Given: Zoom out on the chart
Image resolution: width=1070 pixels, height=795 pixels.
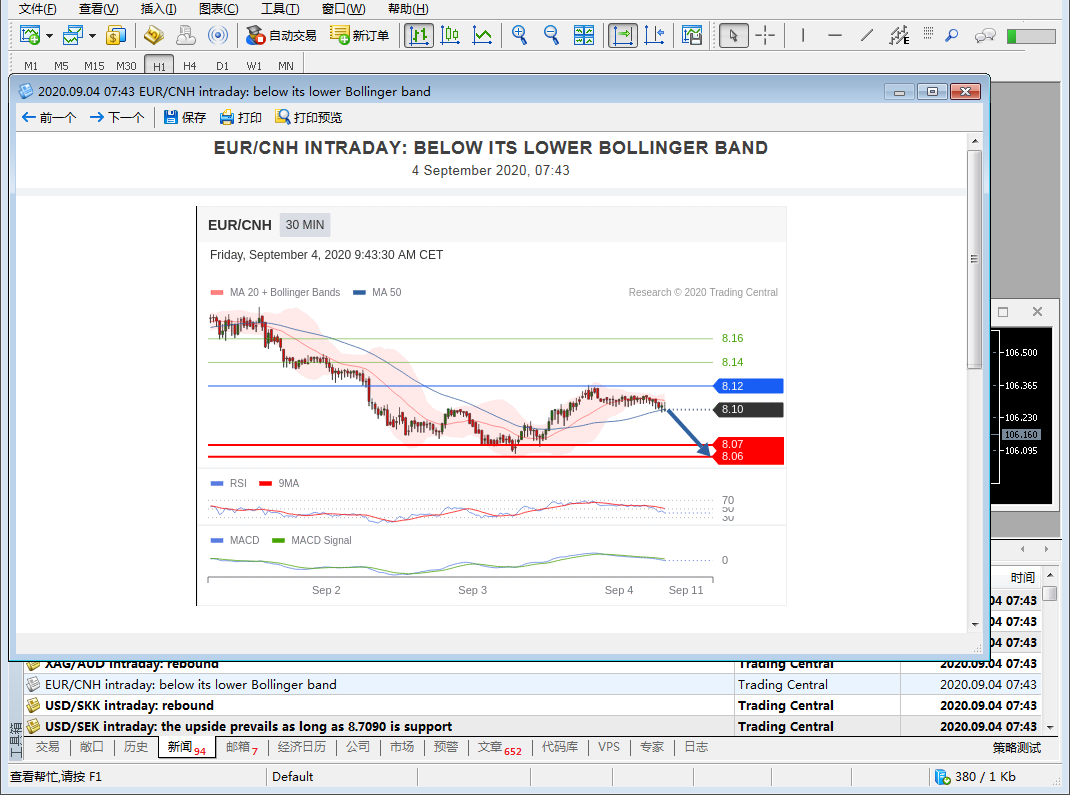Looking at the screenshot, I should click(x=551, y=35).
